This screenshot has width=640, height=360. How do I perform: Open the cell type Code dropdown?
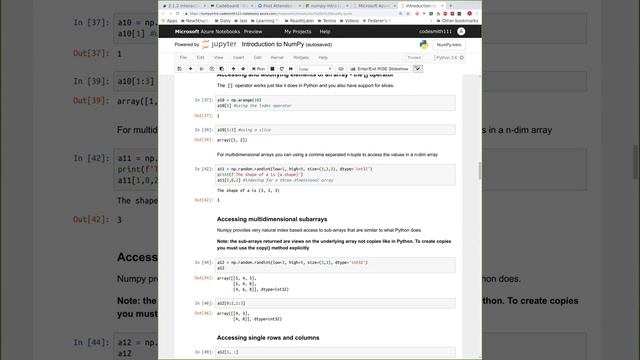click(315, 69)
